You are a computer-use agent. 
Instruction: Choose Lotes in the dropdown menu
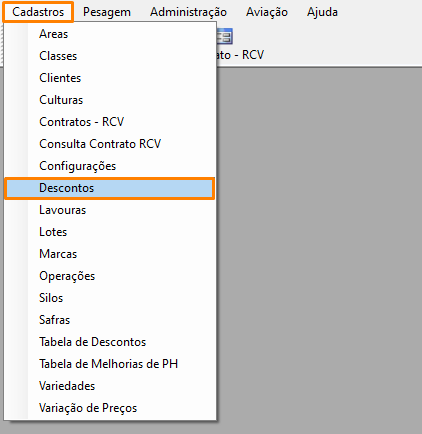pyautogui.click(x=110, y=232)
